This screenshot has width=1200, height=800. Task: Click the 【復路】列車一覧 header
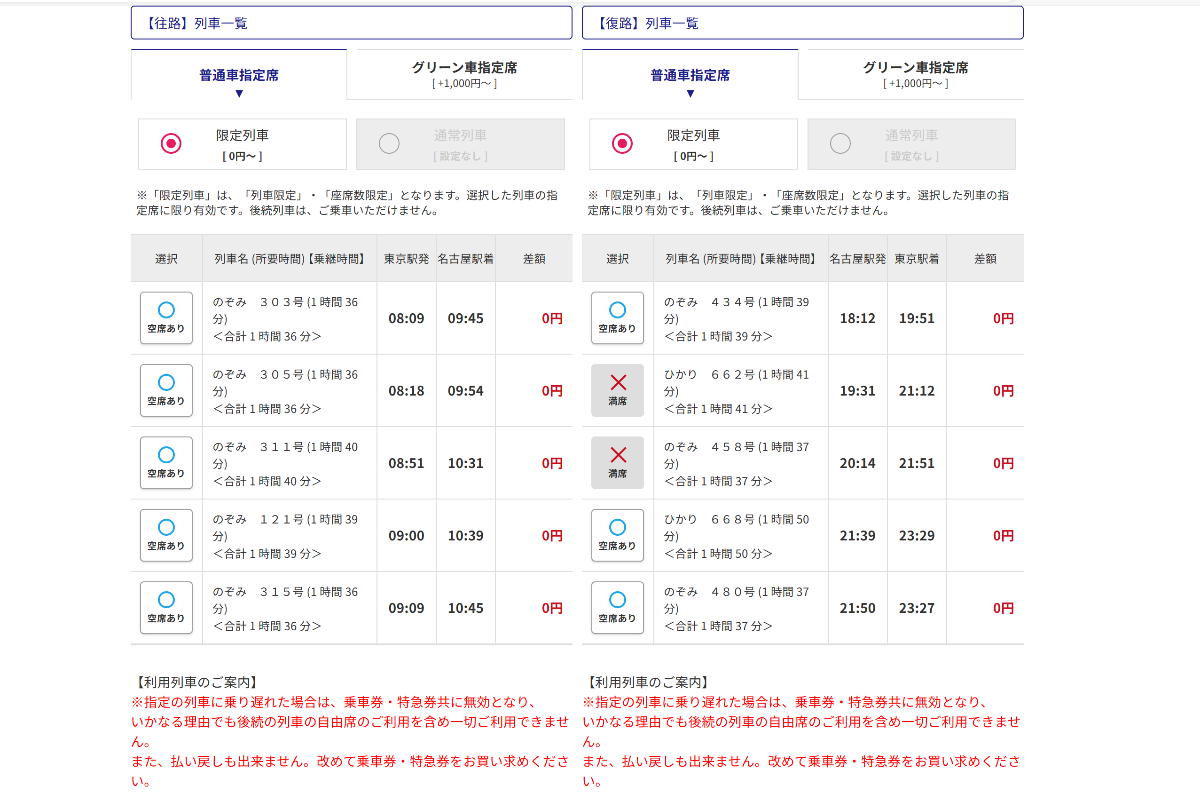(x=803, y=23)
